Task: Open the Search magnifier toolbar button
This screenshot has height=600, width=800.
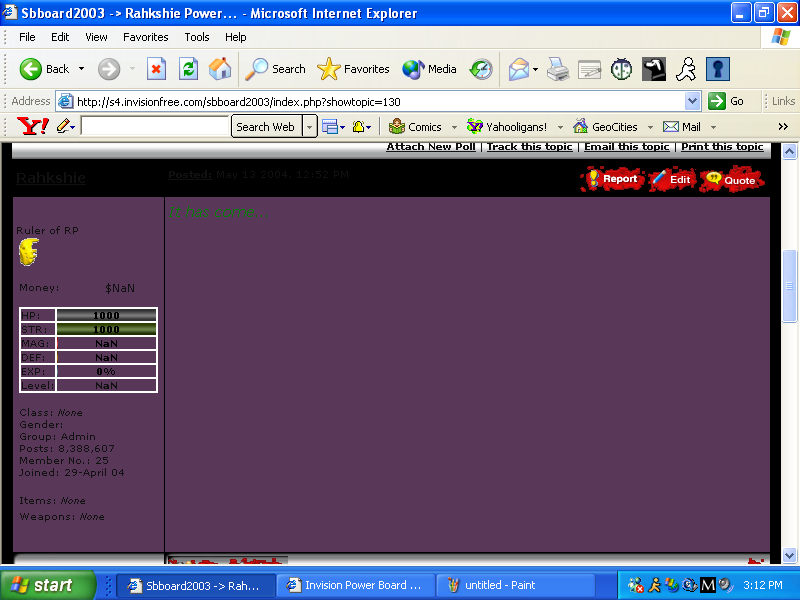Action: tap(275, 69)
